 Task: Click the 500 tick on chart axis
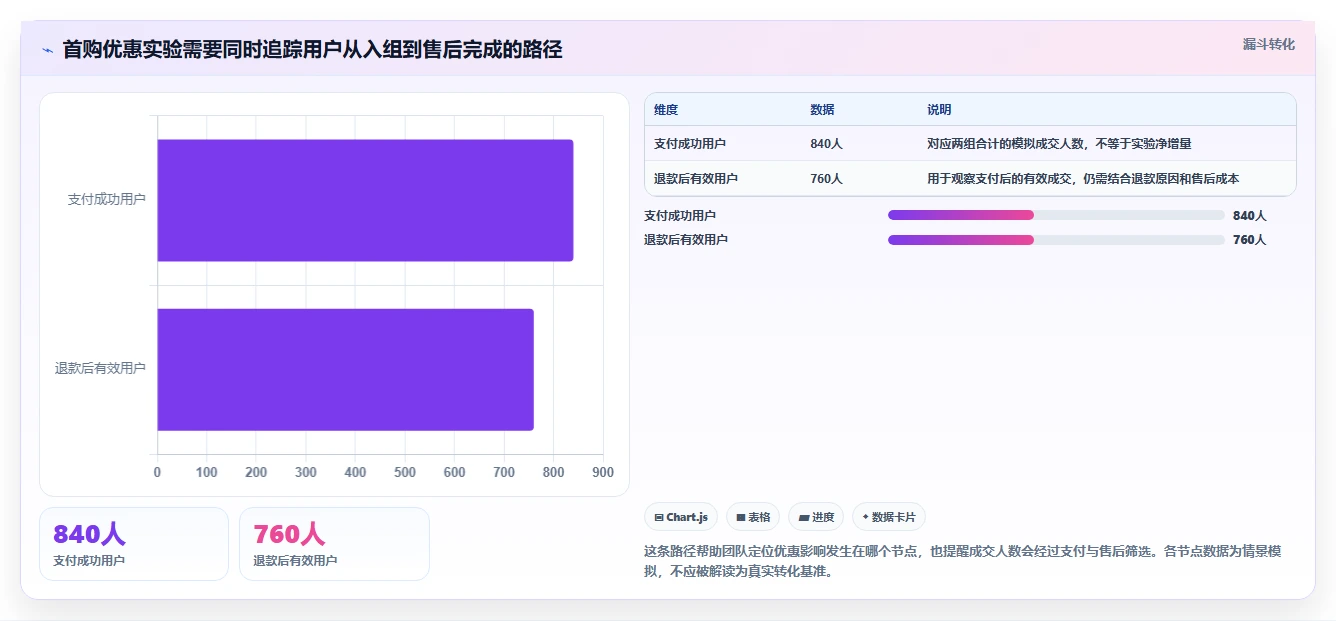[x=405, y=472]
